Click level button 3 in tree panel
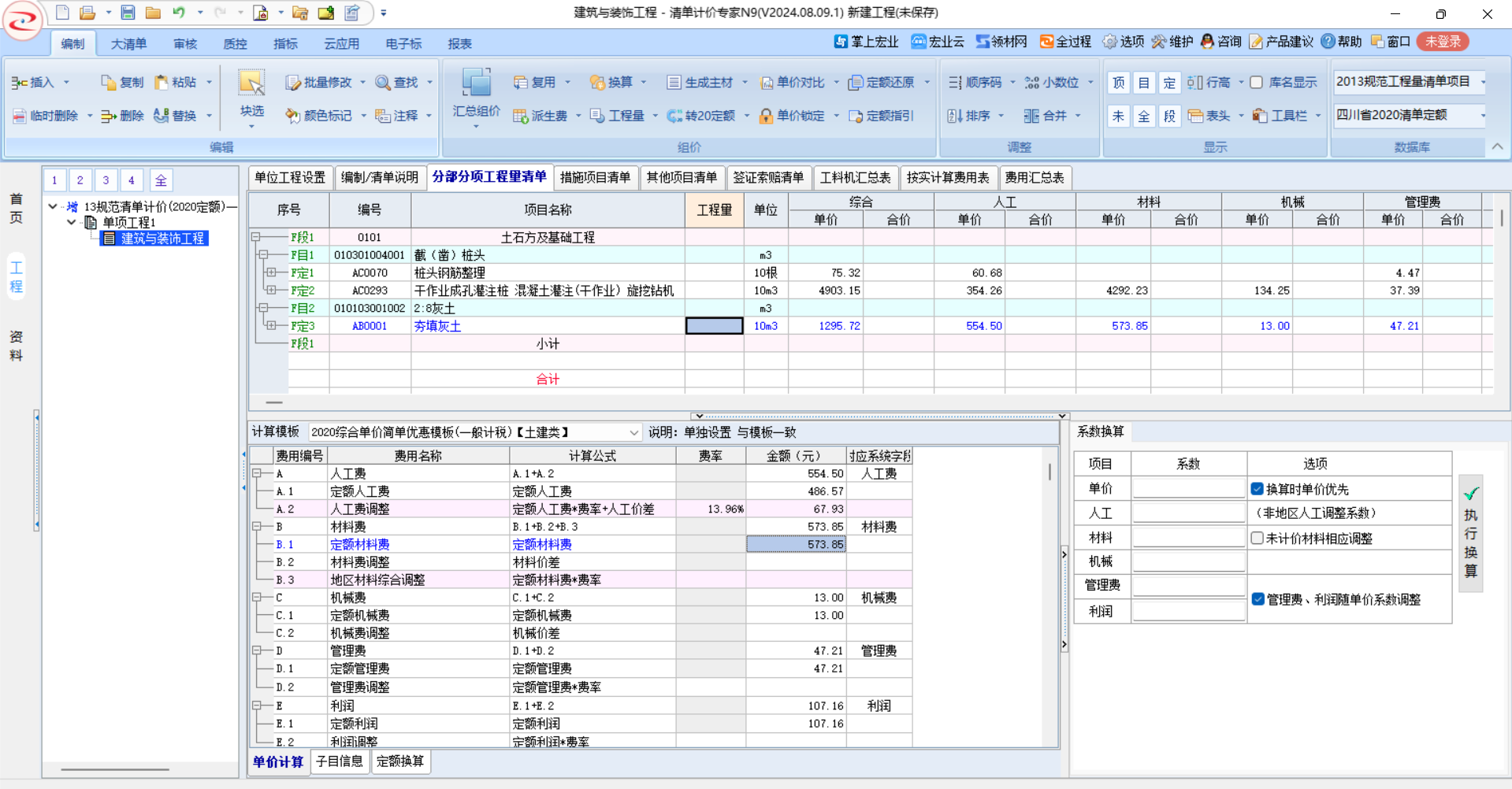The image size is (1512, 789). coord(106,180)
